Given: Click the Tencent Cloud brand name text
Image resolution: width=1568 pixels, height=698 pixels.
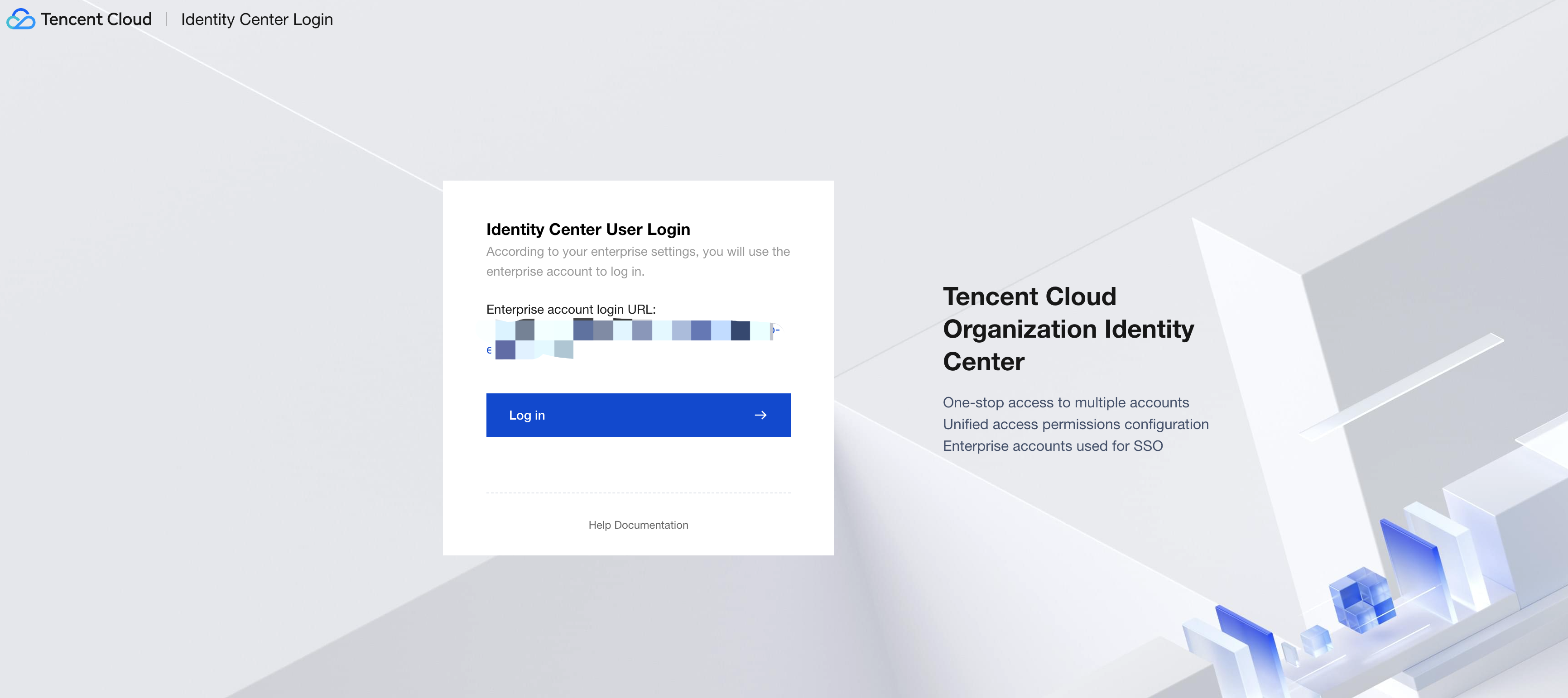Looking at the screenshot, I should point(96,19).
